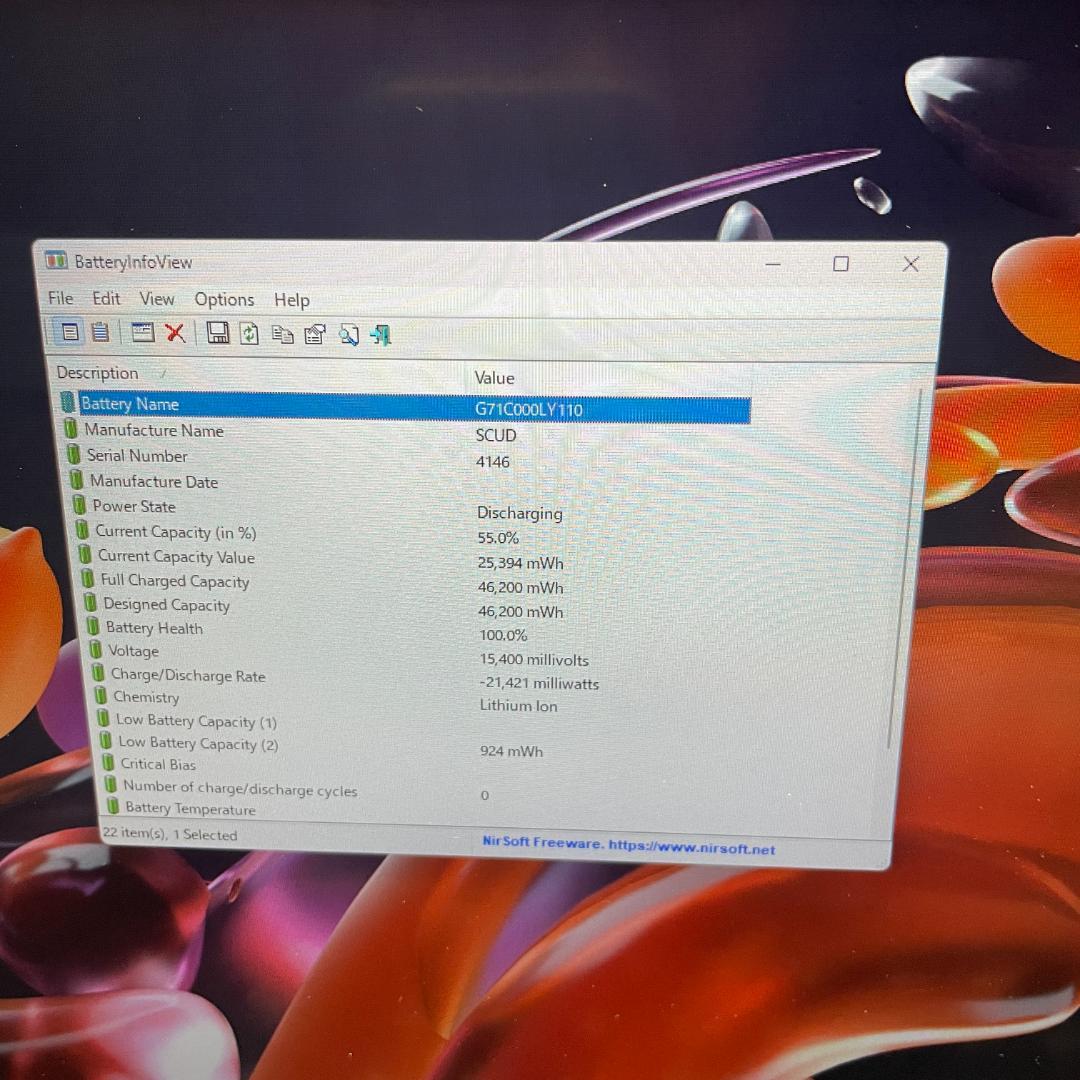Copy selected items using toolbar icon
The image size is (1080, 1080).
[x=283, y=335]
